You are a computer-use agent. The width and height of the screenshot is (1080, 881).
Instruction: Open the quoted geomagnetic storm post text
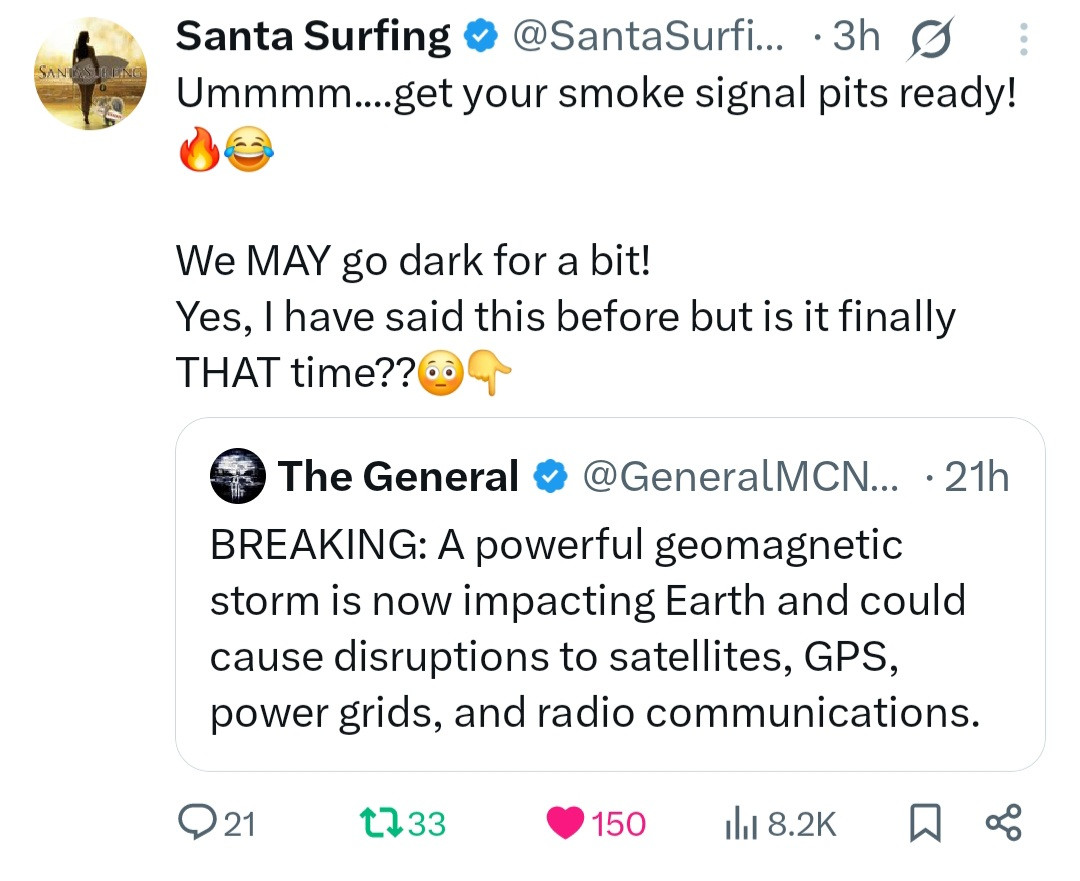coord(590,629)
